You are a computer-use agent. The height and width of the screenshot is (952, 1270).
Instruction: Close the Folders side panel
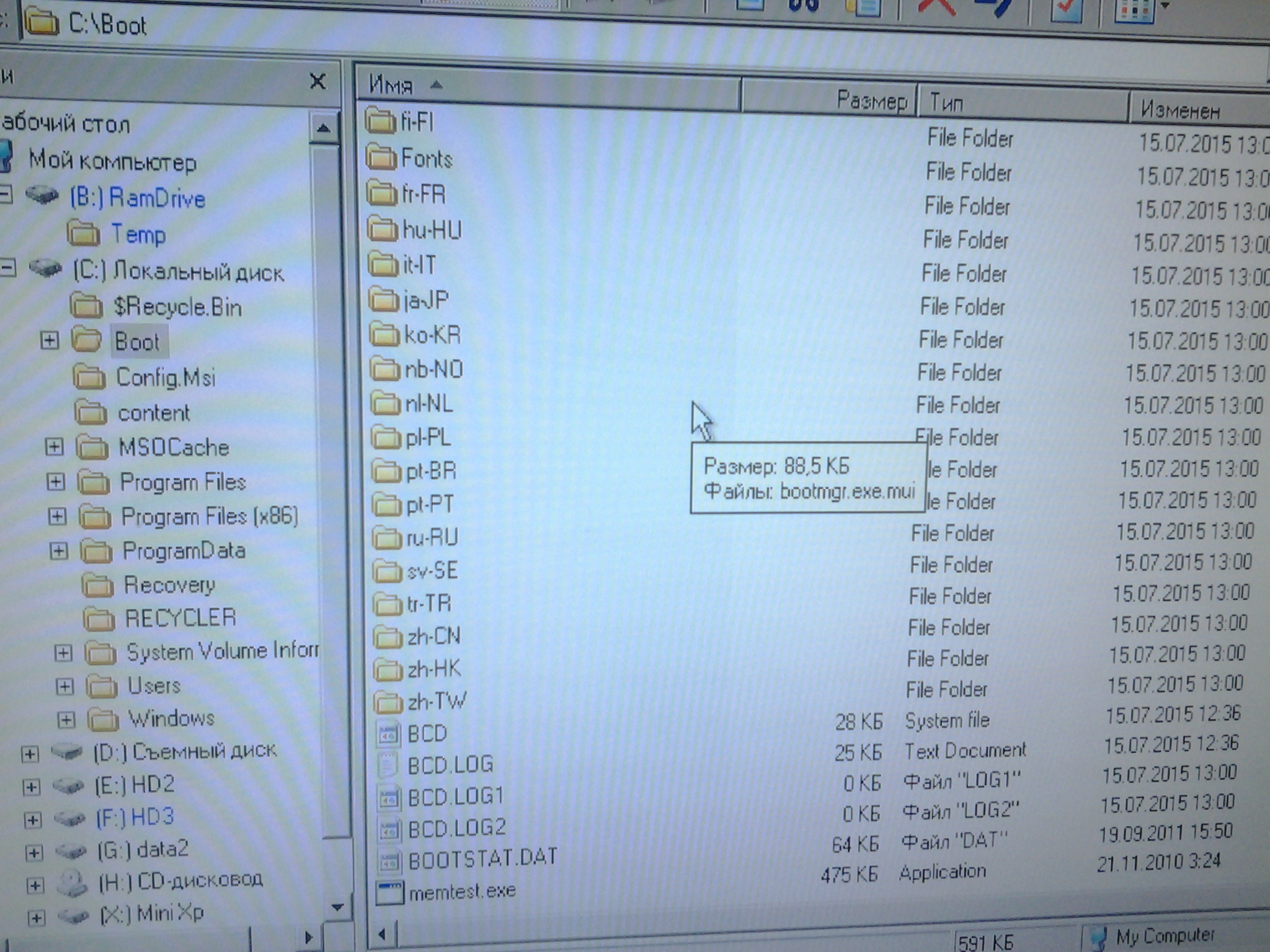click(317, 81)
